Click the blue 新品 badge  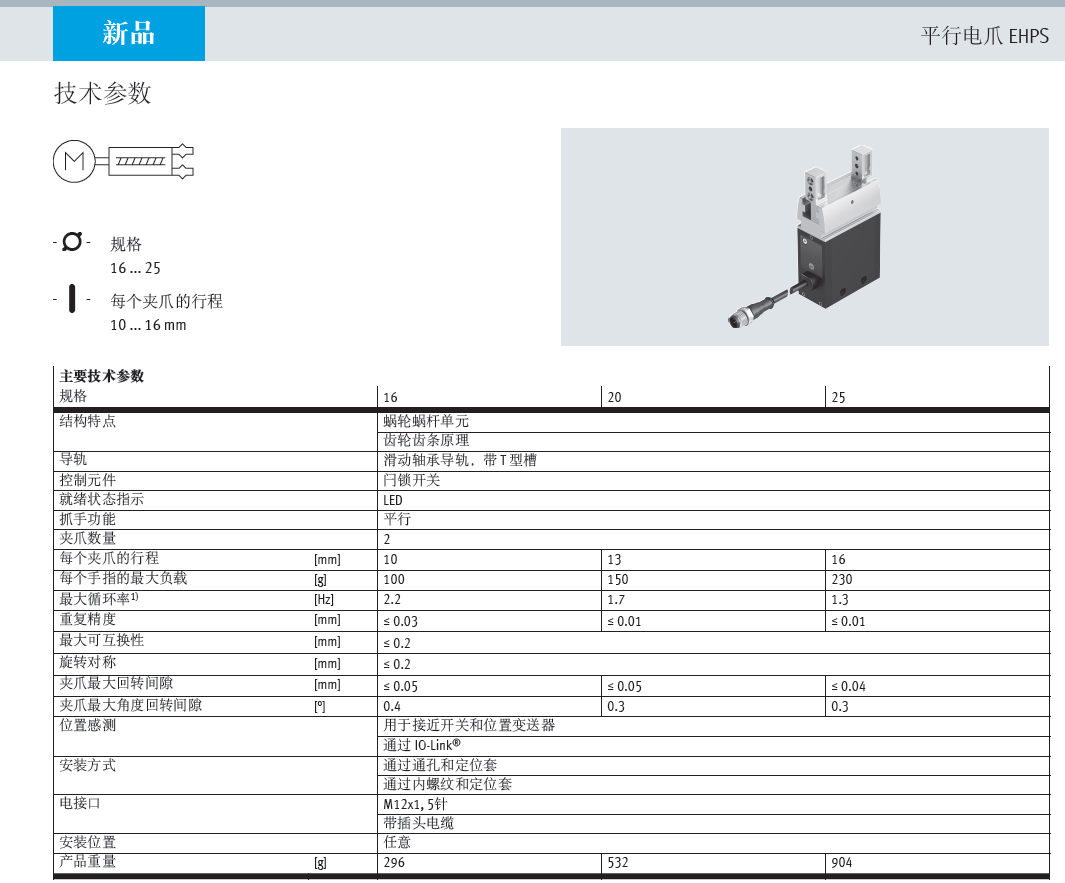coord(129,33)
